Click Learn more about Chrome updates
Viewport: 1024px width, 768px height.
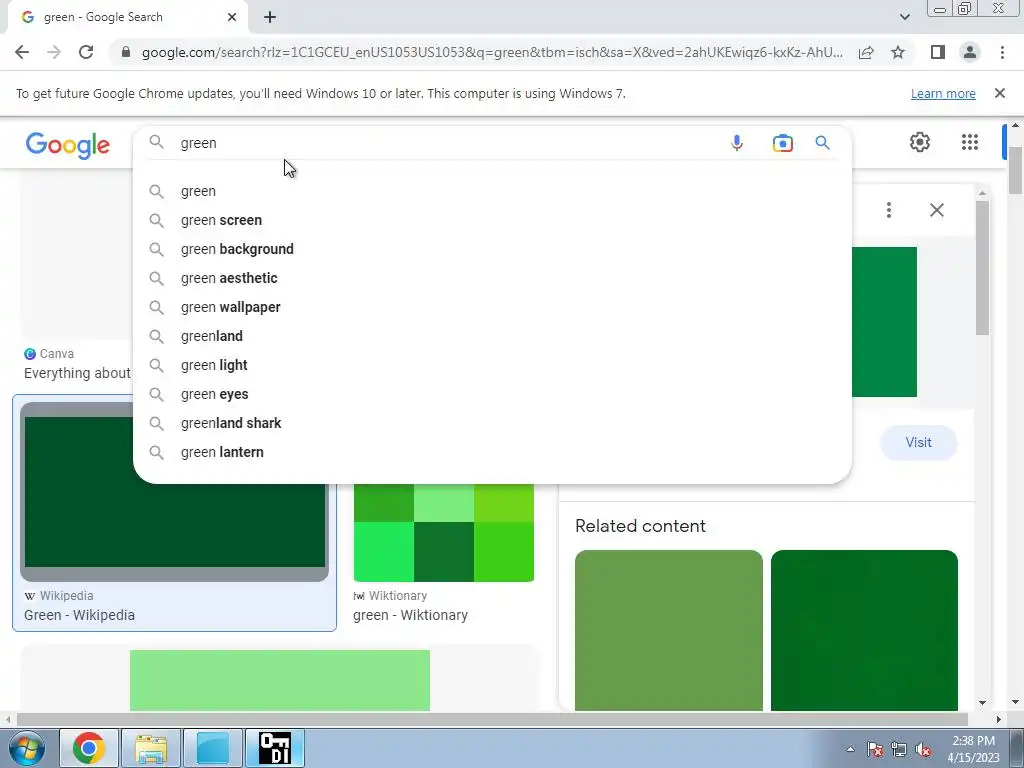point(943,93)
